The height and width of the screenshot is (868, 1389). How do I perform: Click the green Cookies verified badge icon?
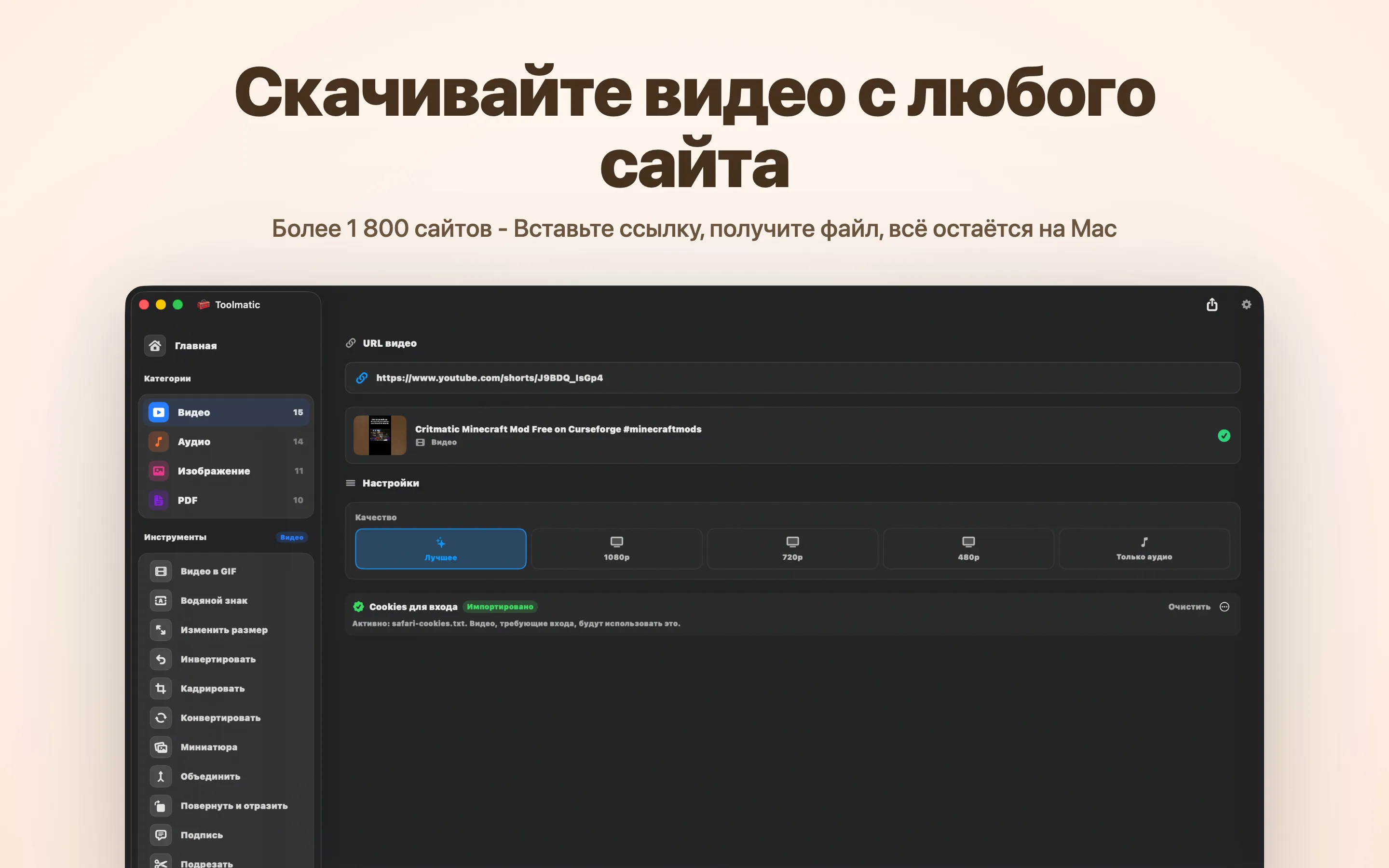[x=358, y=607]
